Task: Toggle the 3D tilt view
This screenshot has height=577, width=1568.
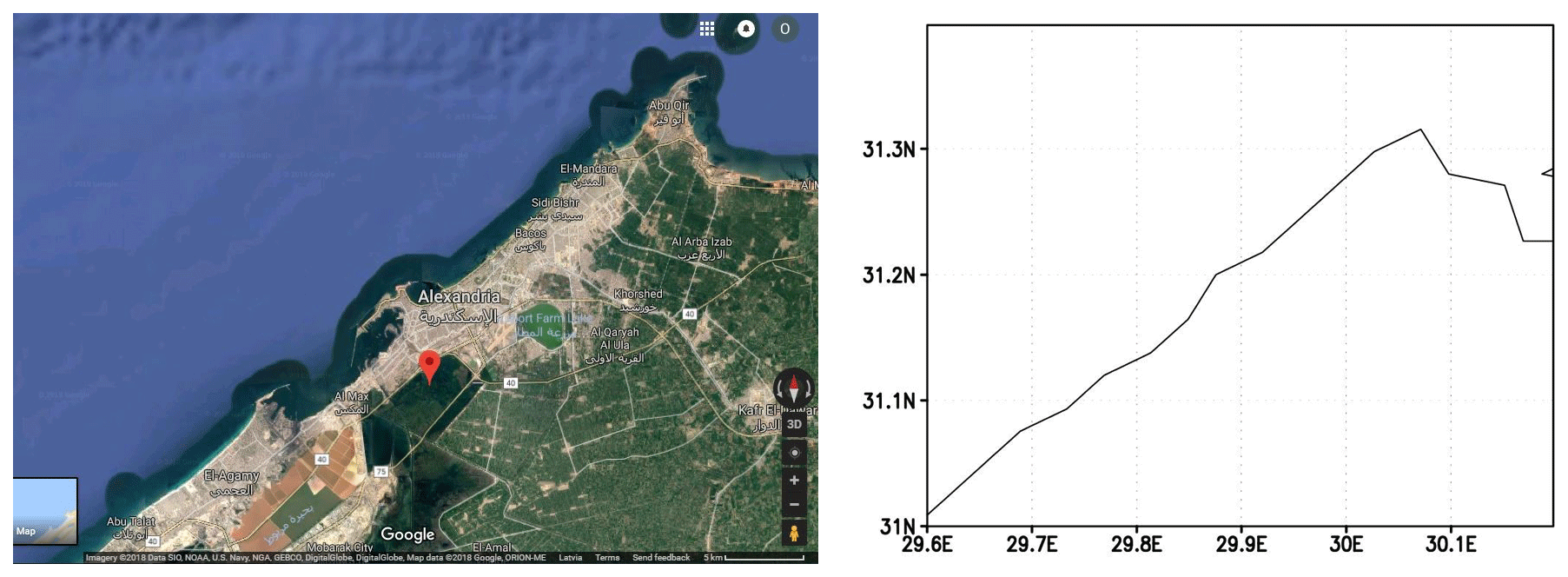Action: (x=794, y=424)
